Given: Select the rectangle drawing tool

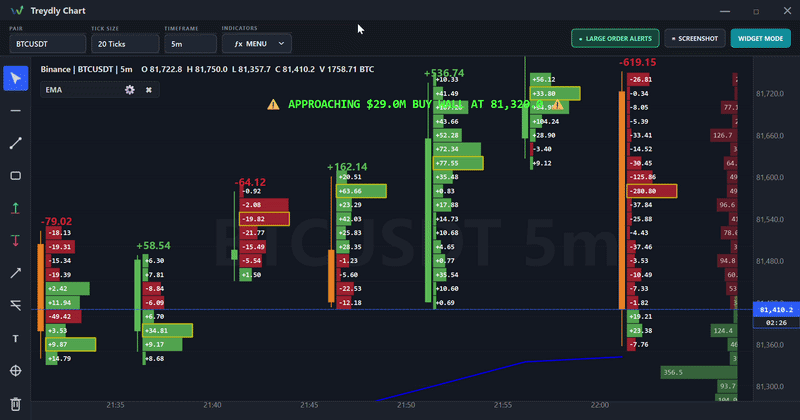Looking at the screenshot, I should [x=16, y=176].
